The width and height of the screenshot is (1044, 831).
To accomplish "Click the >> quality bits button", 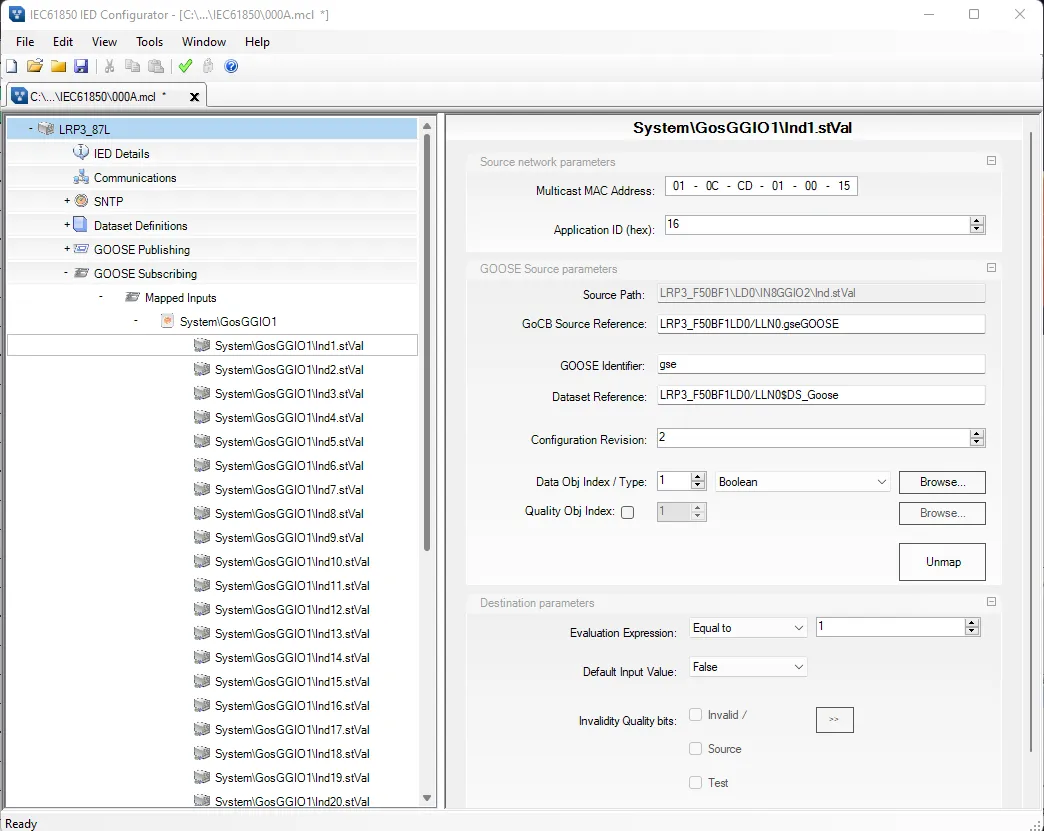I will click(x=834, y=720).
